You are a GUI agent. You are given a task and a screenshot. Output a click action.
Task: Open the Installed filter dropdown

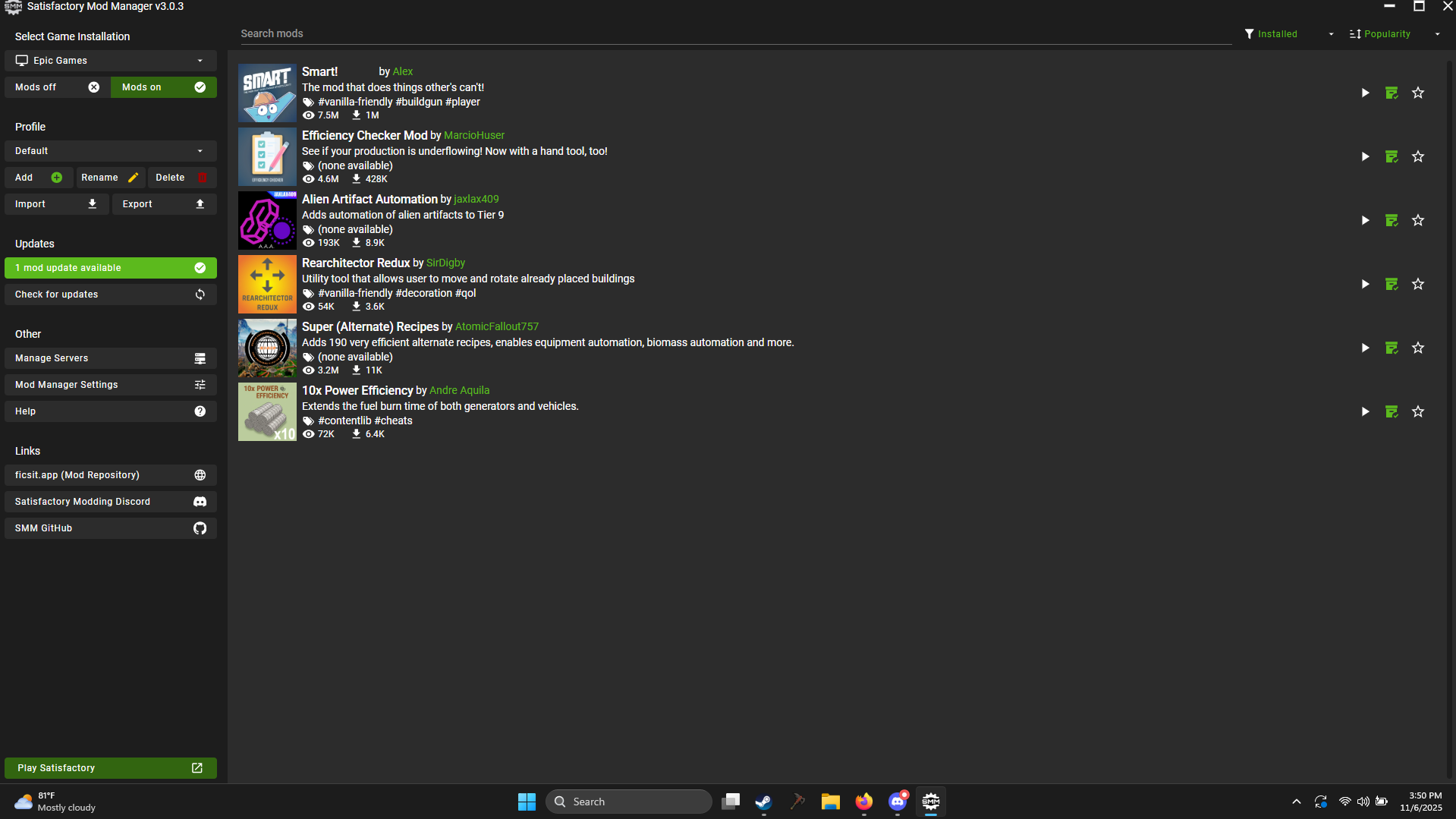[1289, 34]
